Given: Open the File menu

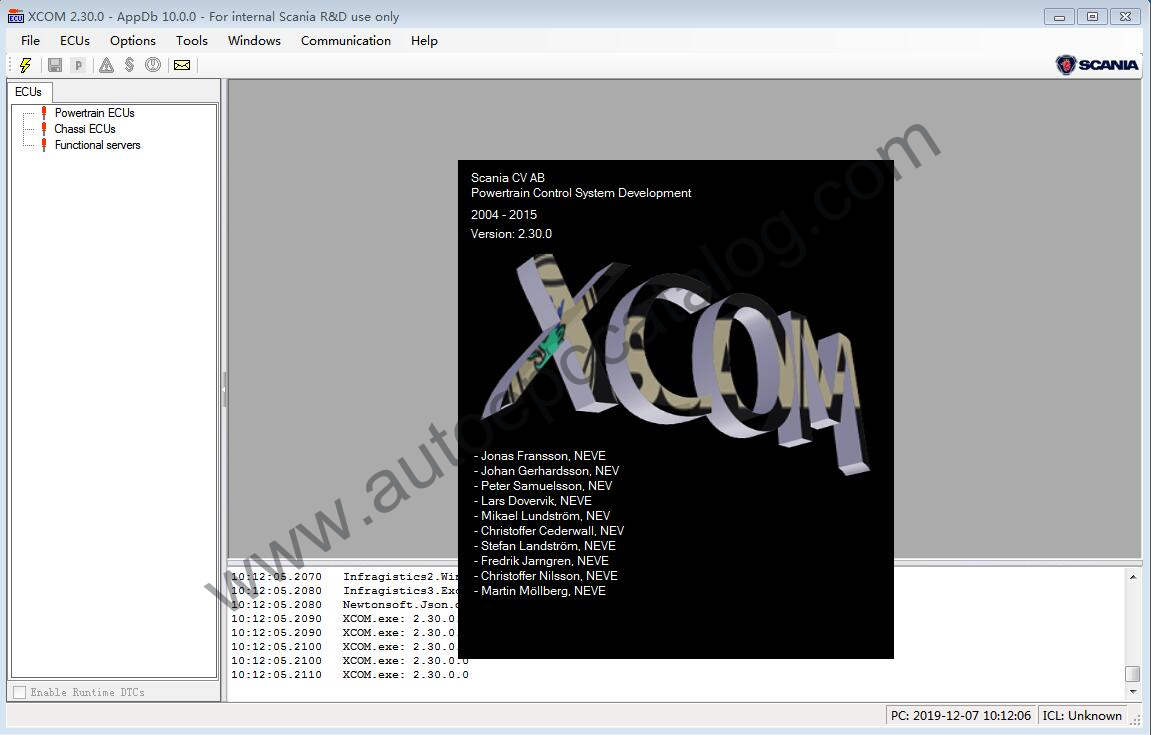Looking at the screenshot, I should [30, 40].
